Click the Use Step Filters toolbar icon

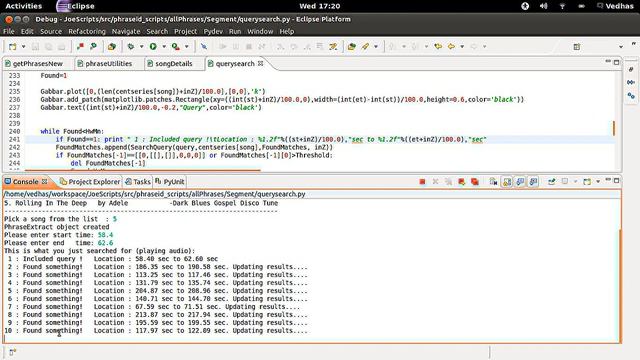pos(333,47)
